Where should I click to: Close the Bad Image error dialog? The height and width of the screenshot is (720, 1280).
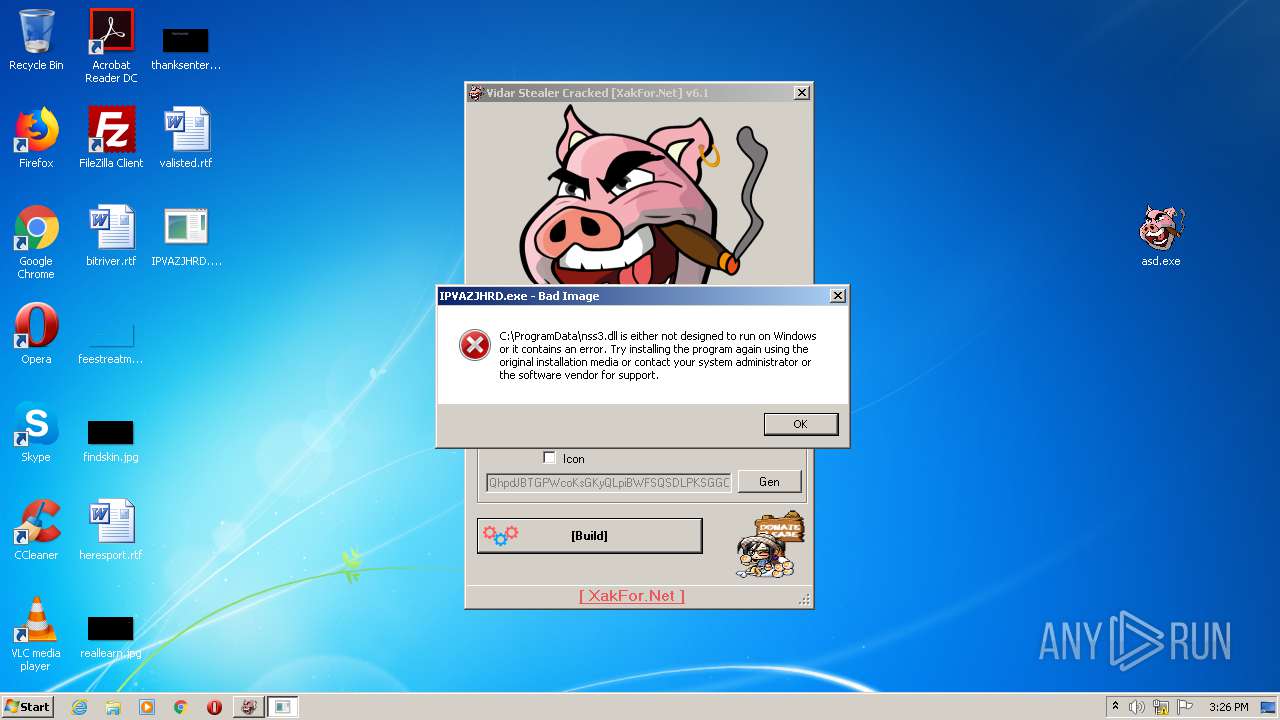(x=838, y=296)
